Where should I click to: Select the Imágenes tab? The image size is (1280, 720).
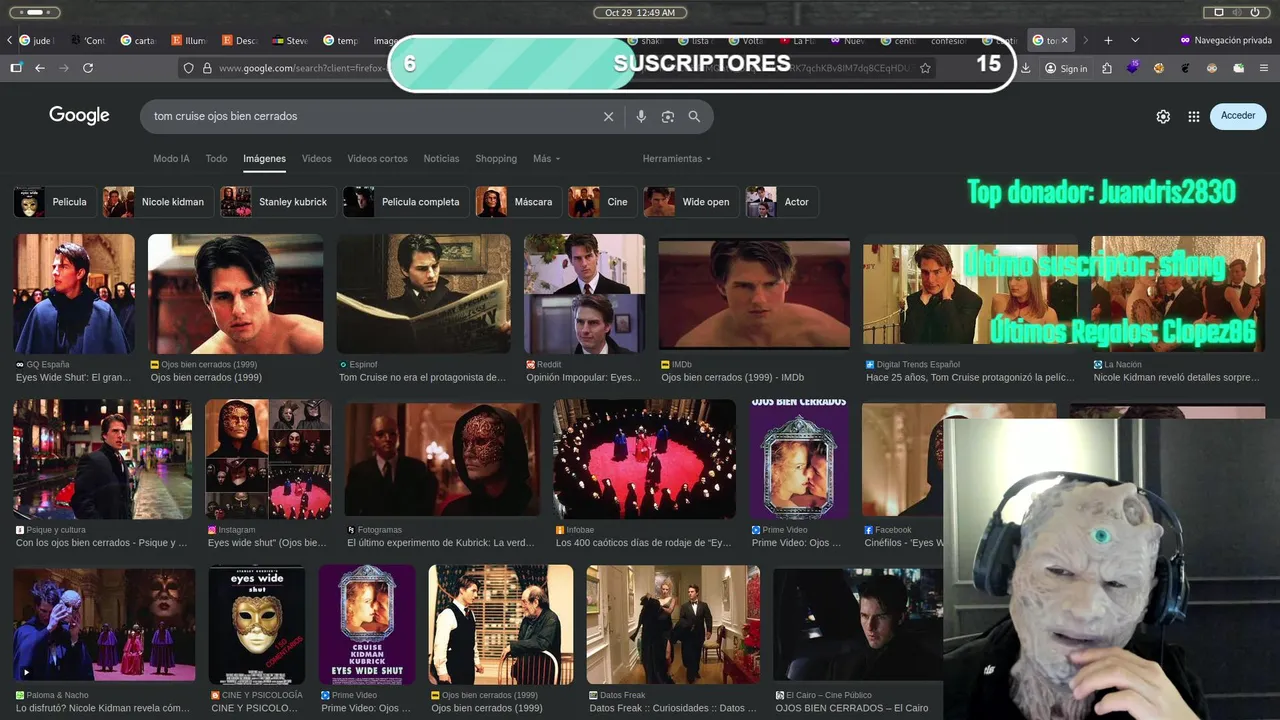click(264, 158)
